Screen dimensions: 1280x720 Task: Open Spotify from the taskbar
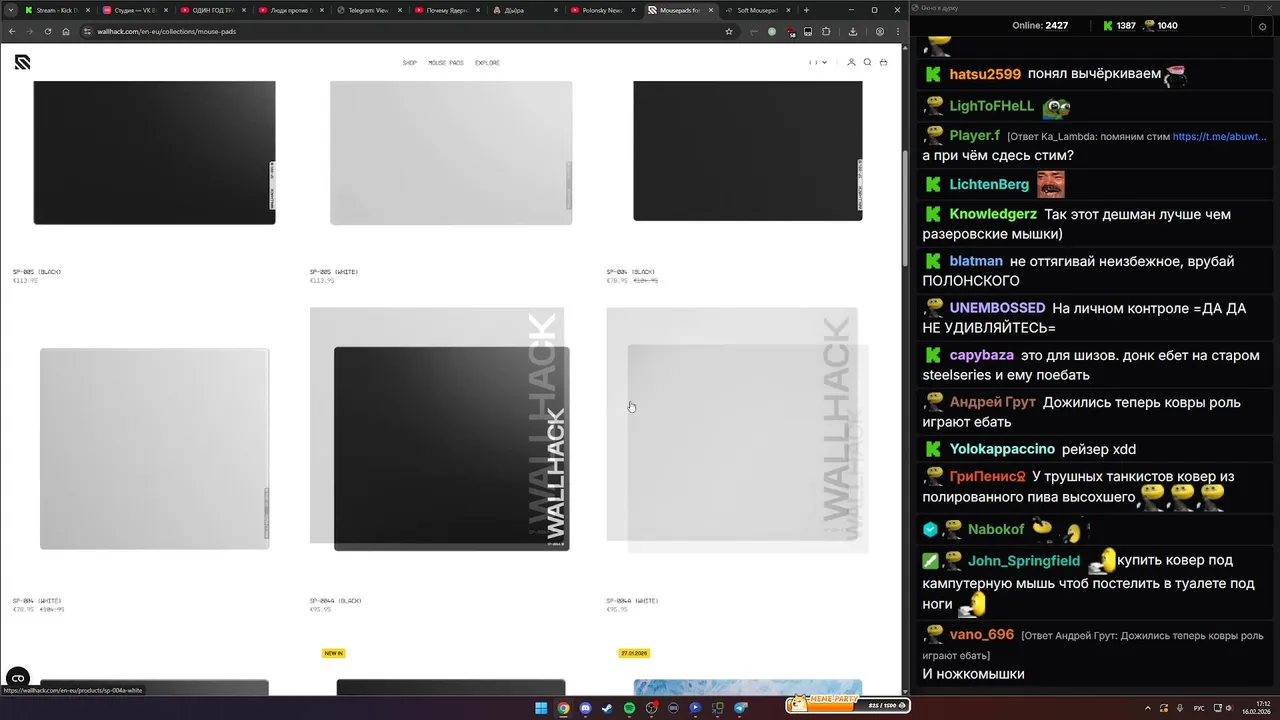pyautogui.click(x=629, y=708)
